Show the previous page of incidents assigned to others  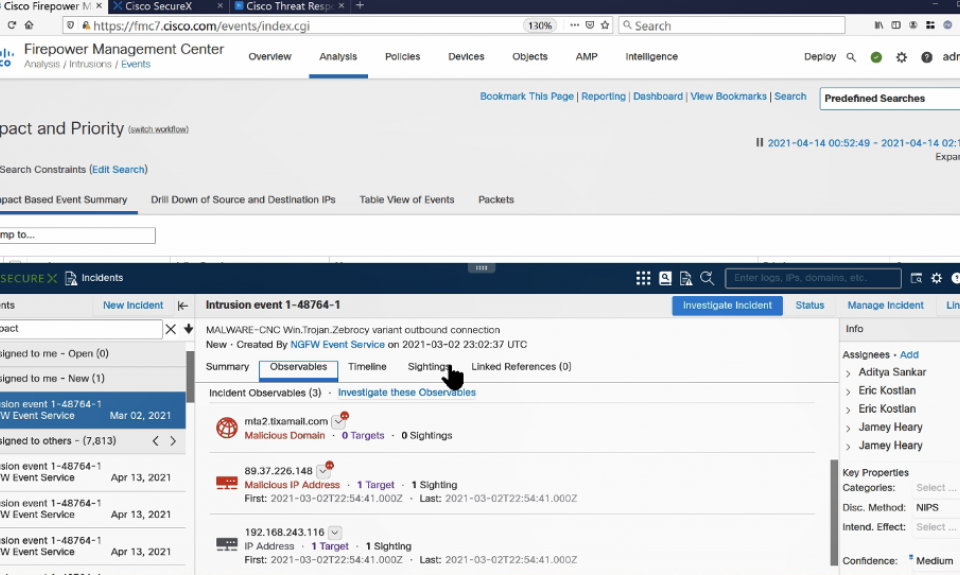coord(156,441)
